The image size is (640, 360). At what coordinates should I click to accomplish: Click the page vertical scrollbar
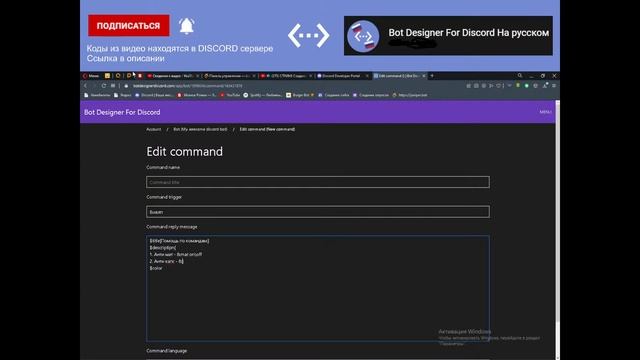tap(558, 212)
